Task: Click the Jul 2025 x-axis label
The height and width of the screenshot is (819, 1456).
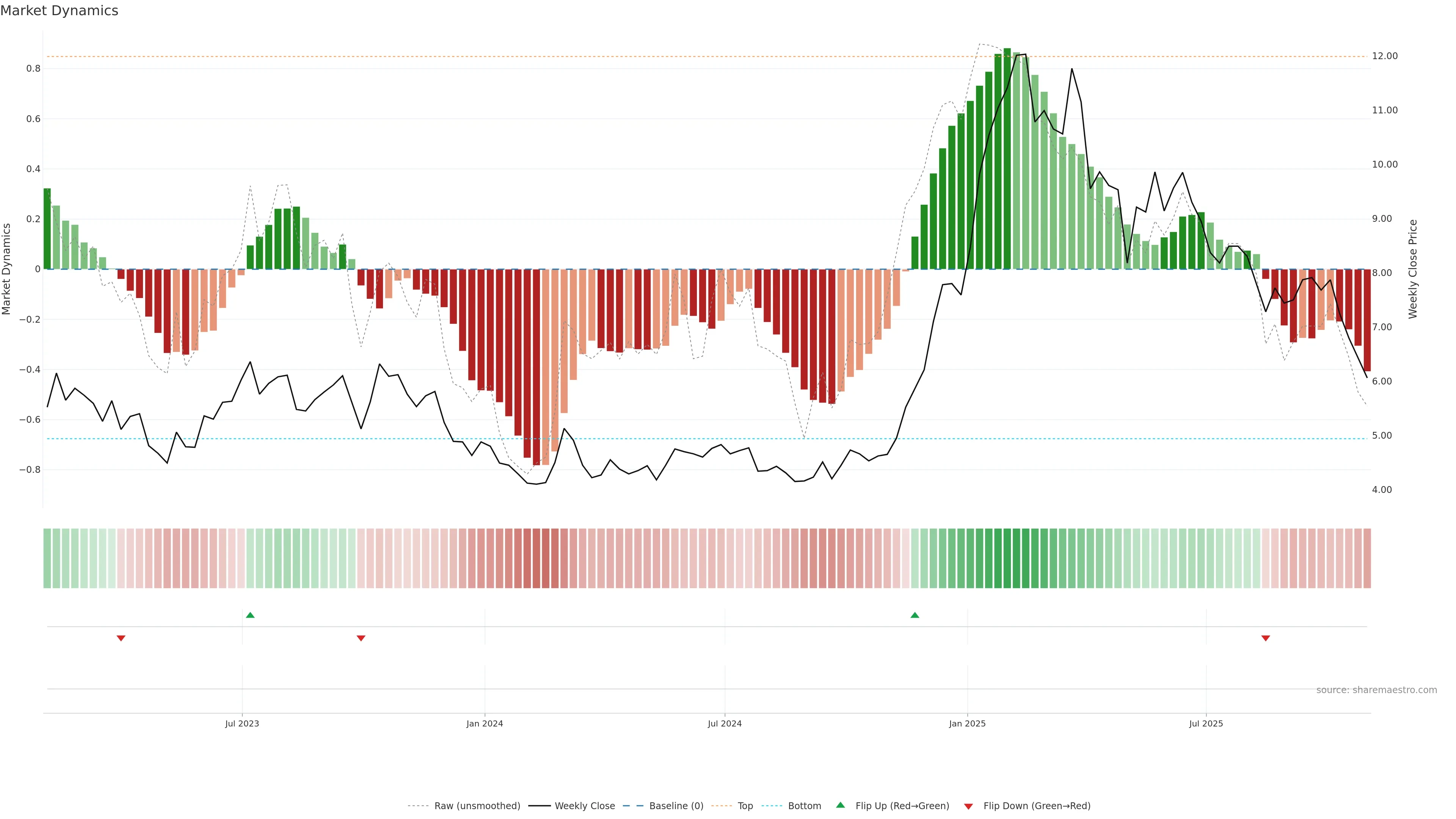Action: [x=1206, y=723]
